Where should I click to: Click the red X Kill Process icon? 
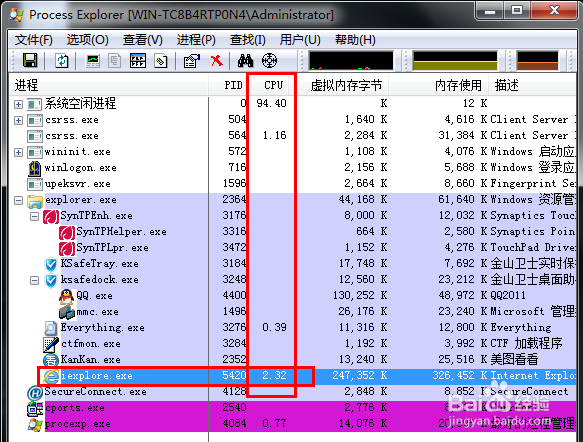[x=216, y=60]
